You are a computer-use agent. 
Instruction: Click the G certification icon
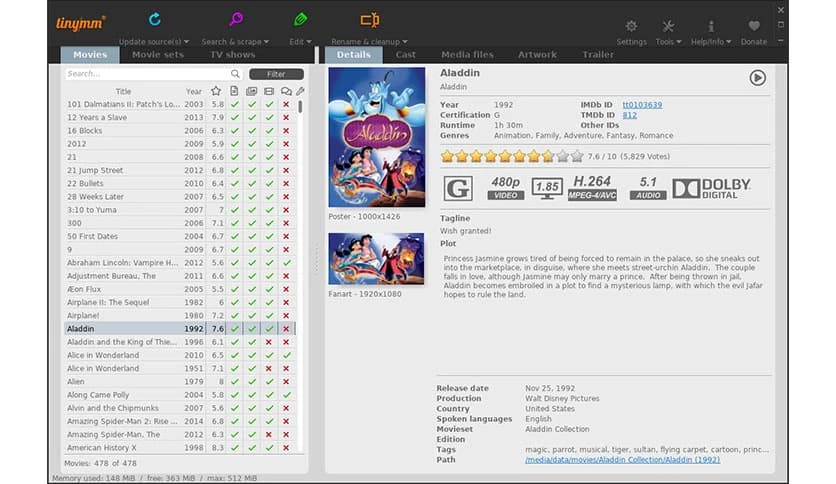point(458,188)
